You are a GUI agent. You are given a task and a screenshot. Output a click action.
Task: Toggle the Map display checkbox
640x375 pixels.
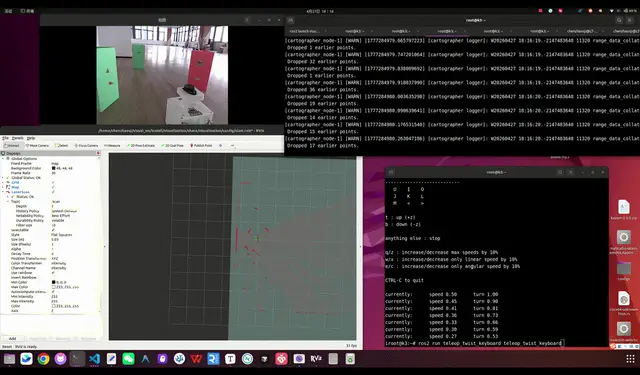(53, 187)
